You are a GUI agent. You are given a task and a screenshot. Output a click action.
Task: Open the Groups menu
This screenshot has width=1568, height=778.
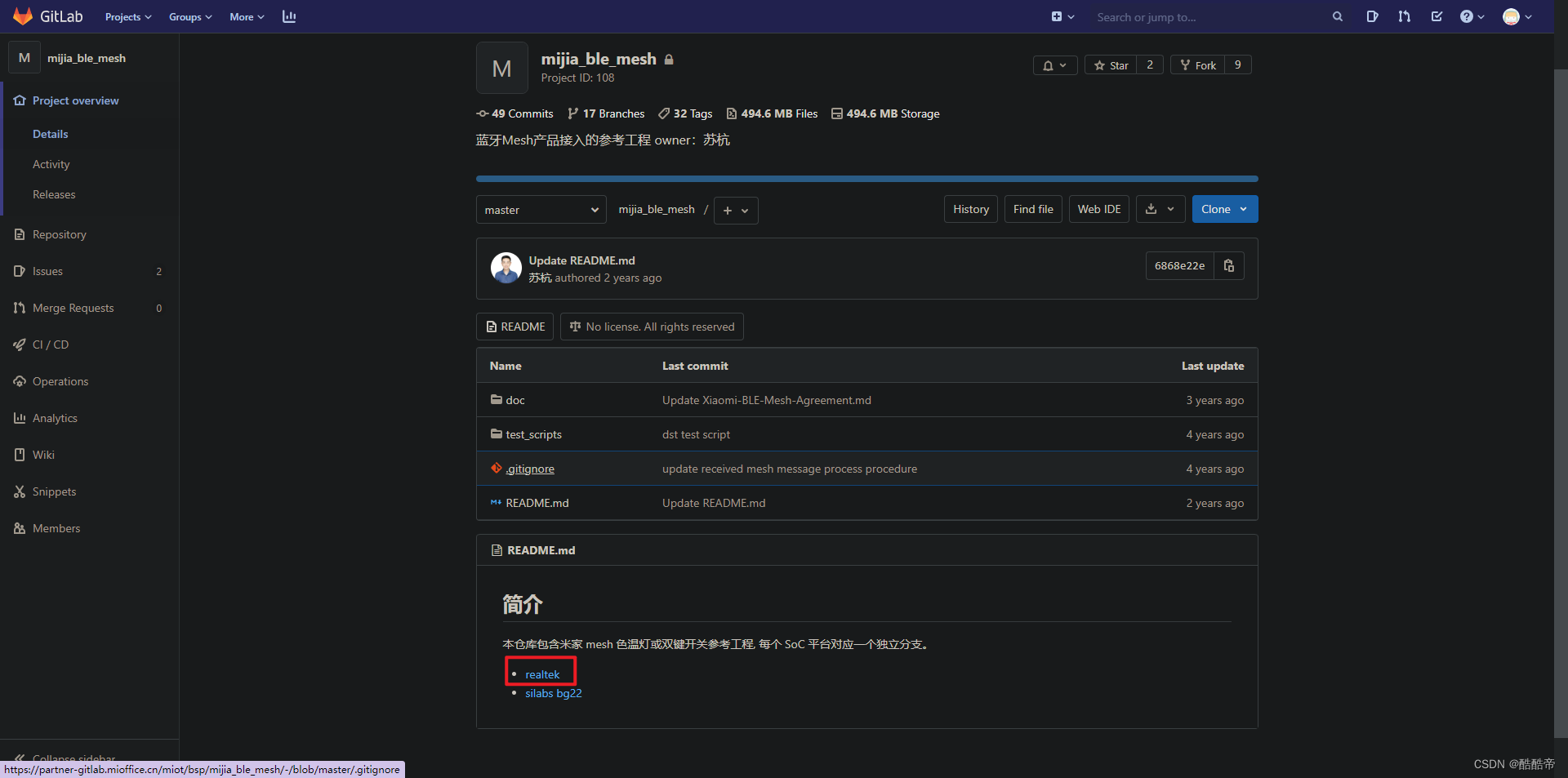[x=190, y=16]
